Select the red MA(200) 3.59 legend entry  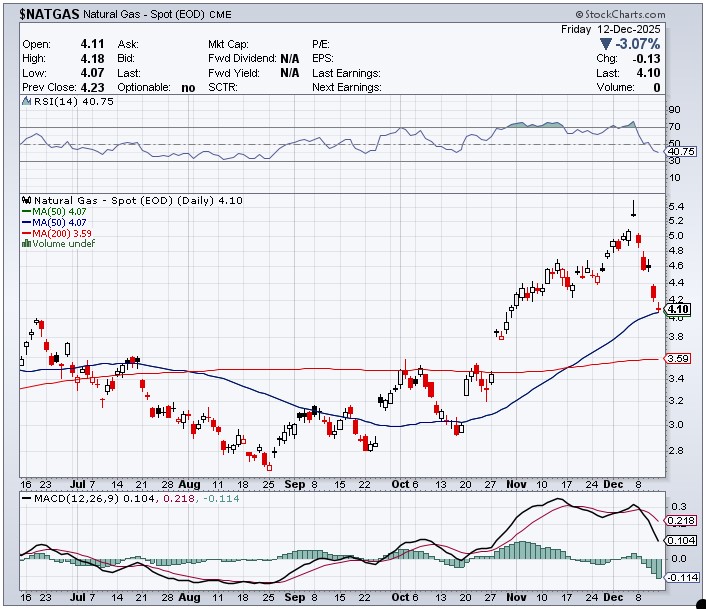point(57,233)
